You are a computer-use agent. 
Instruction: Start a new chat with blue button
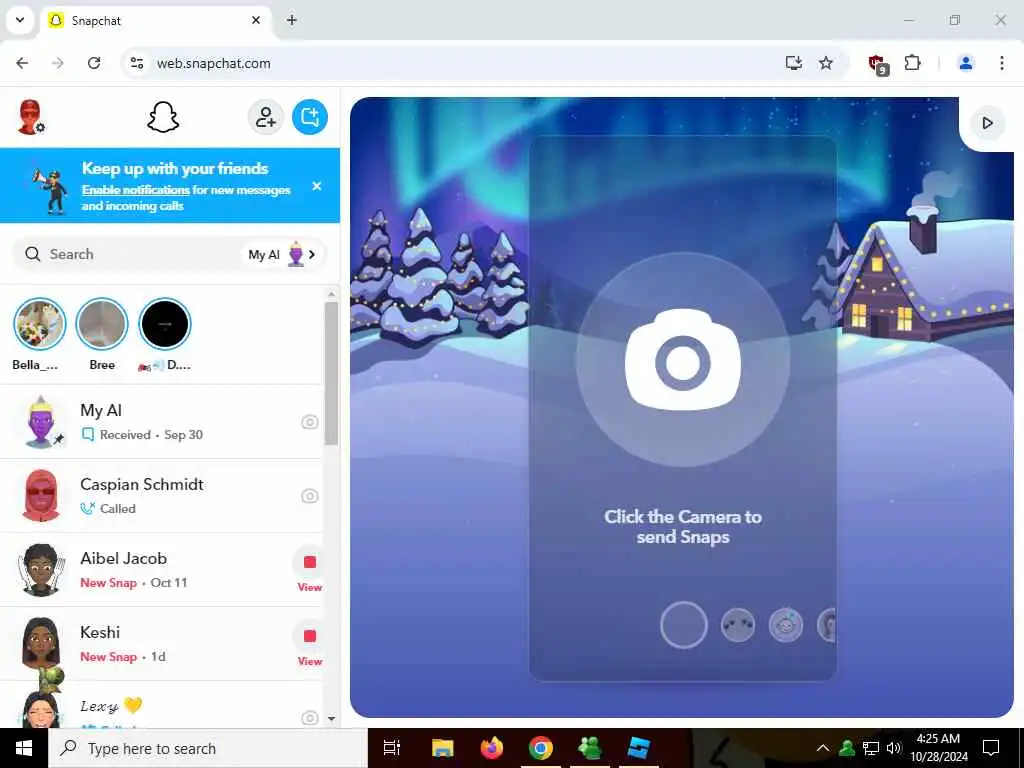pyautogui.click(x=310, y=118)
